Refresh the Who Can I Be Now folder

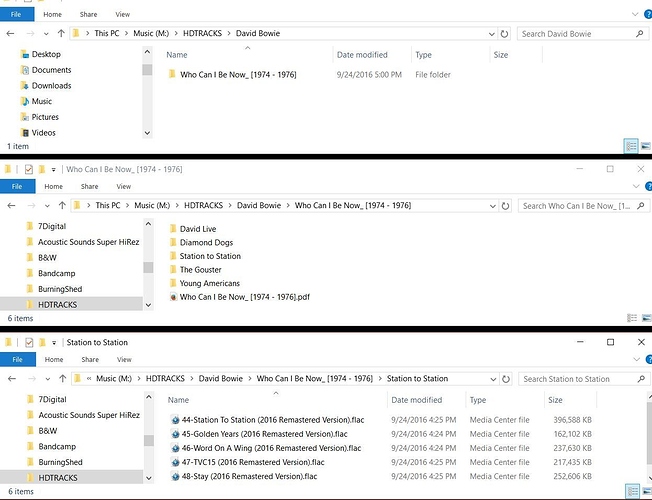coord(505,206)
